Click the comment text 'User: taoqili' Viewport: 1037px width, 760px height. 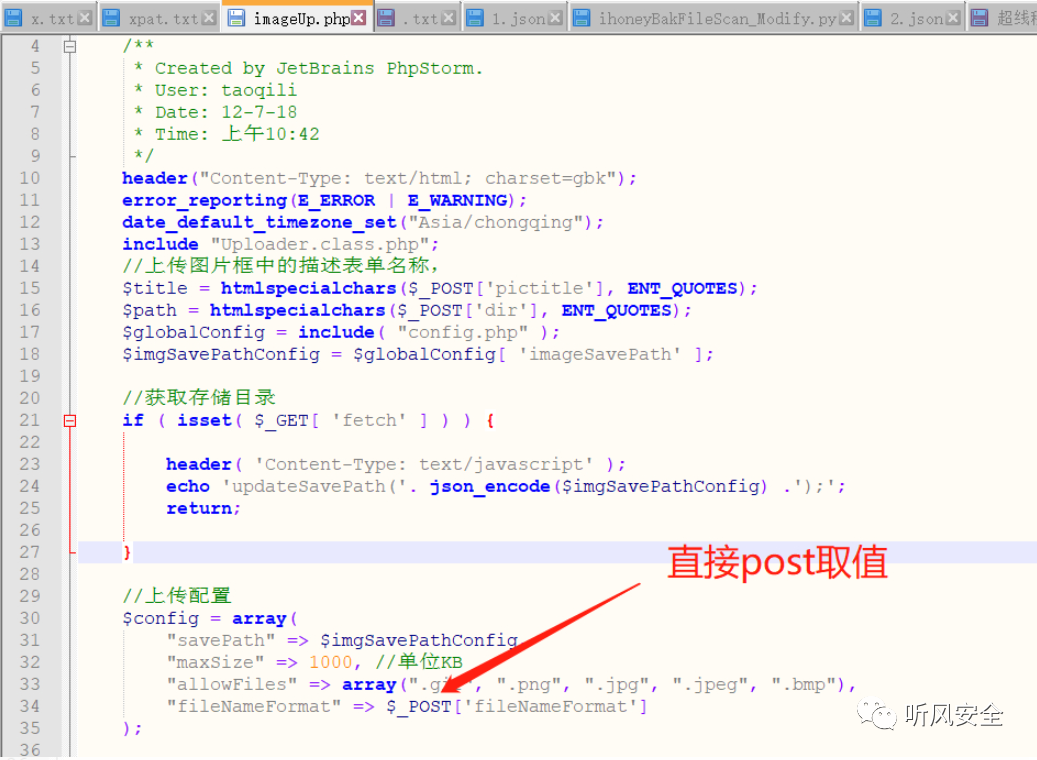click(x=226, y=90)
